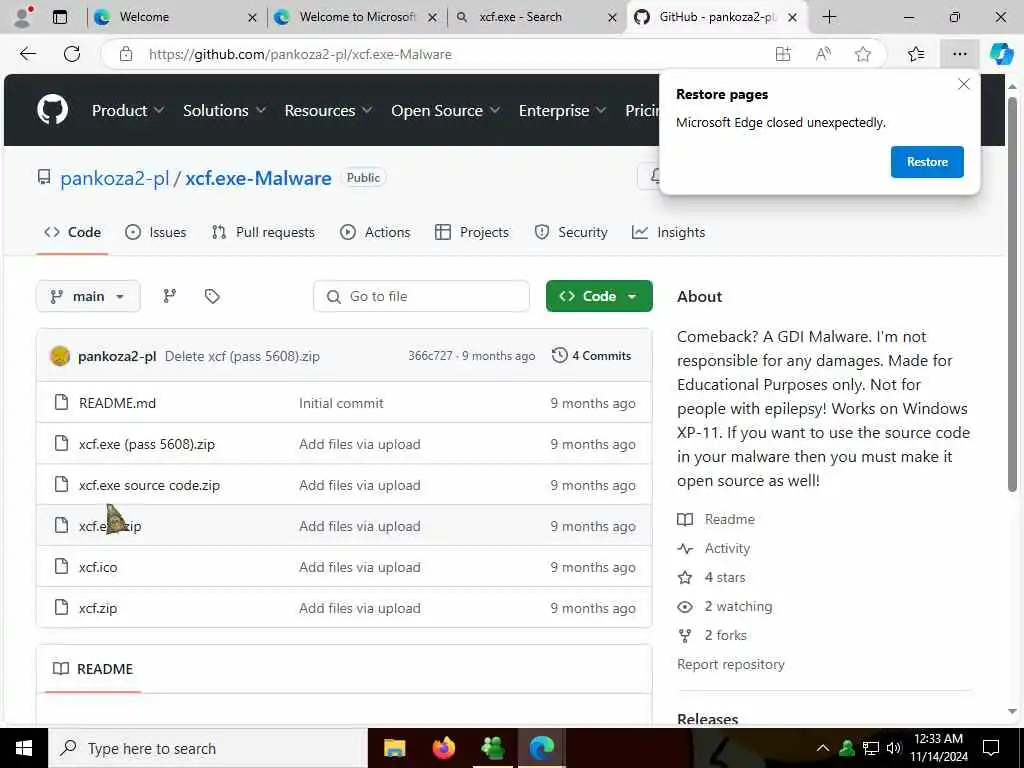This screenshot has width=1024, height=768.
Task: Switch to the Actions tab
Action: (x=375, y=232)
